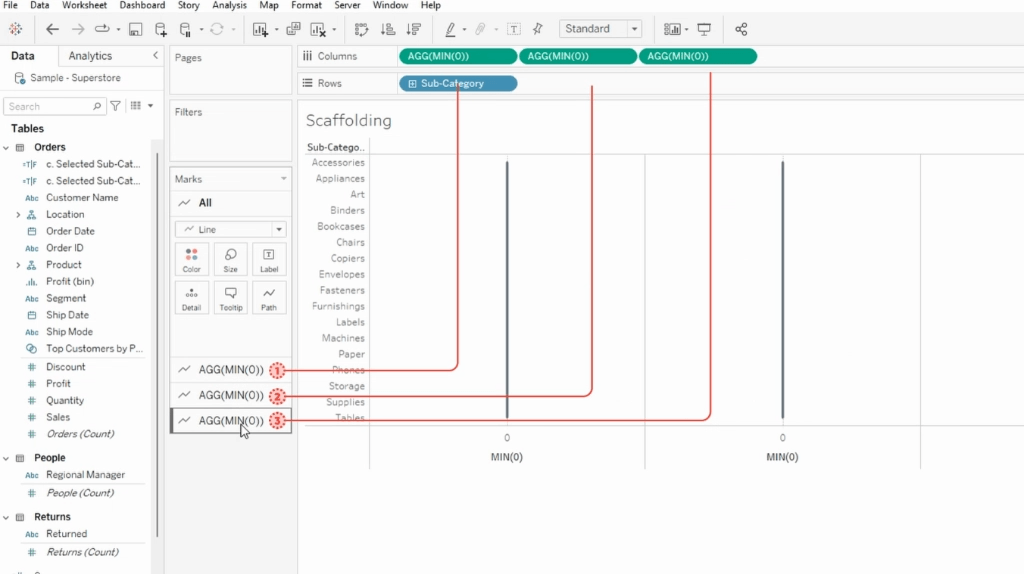Open the Tooltip card in Marks
This screenshot has height=574, width=1024.
click(230, 298)
